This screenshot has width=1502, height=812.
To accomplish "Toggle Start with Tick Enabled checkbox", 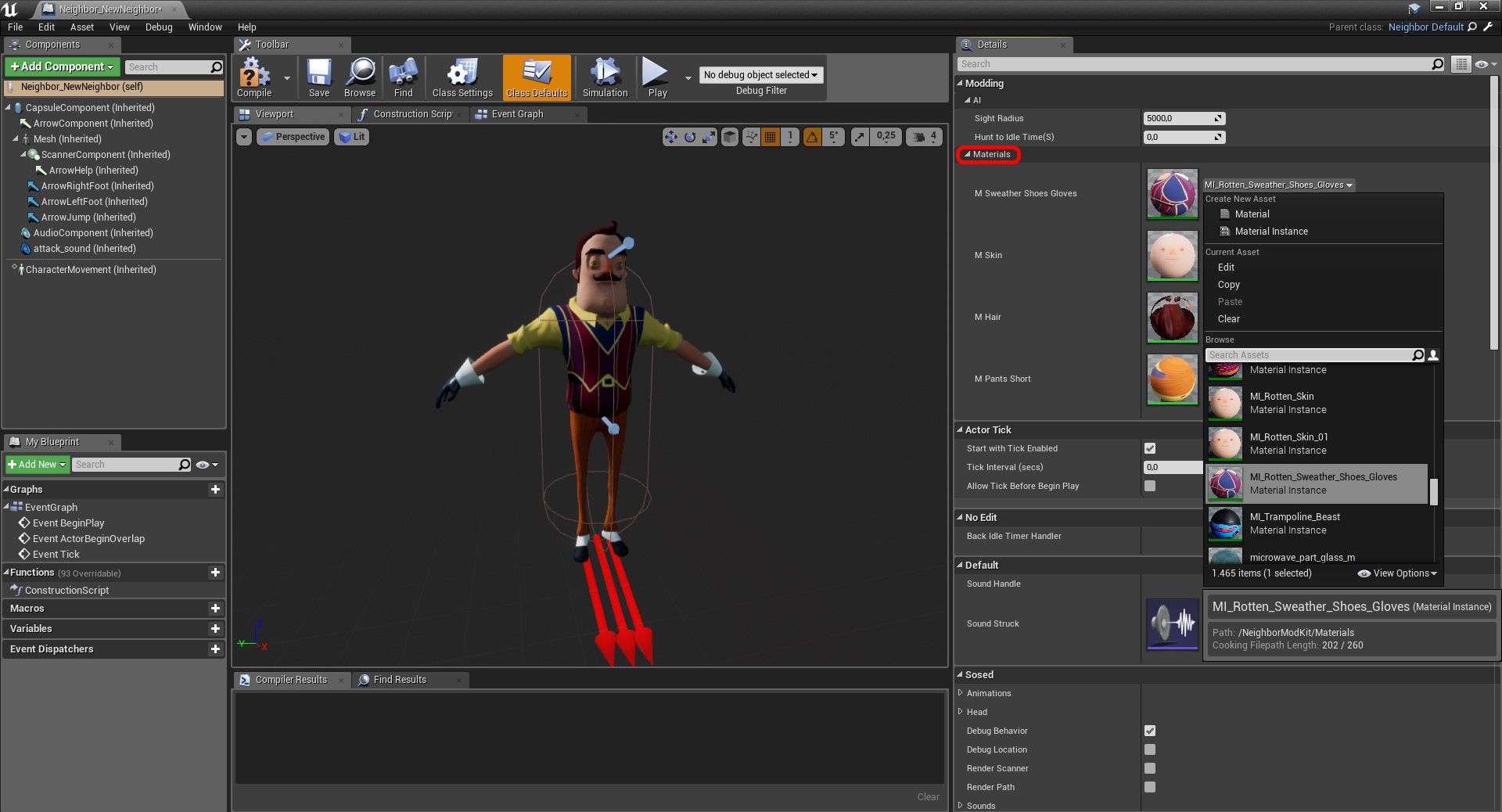I will point(1150,448).
